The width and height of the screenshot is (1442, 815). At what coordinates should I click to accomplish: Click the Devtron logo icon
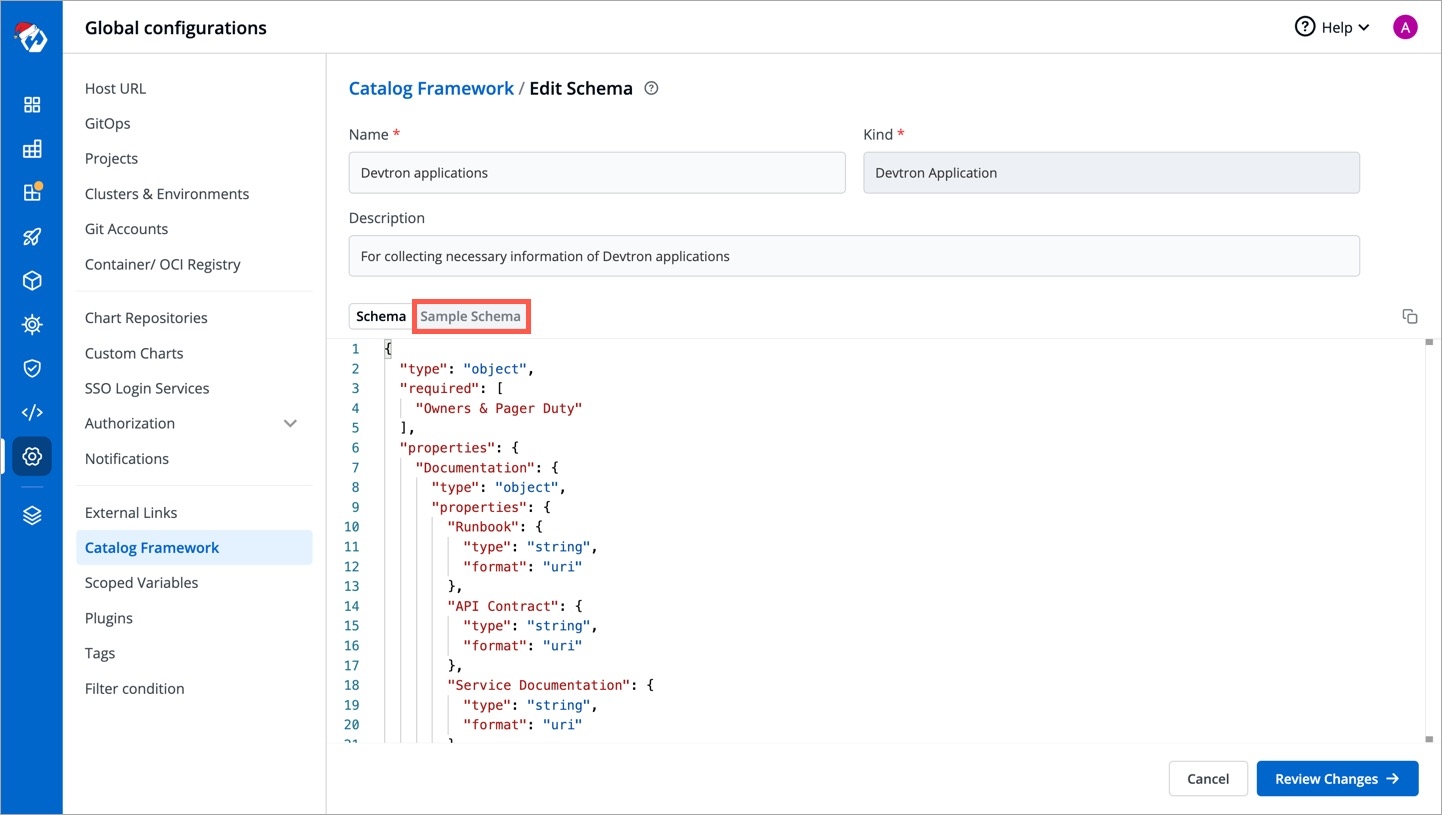coord(31,37)
